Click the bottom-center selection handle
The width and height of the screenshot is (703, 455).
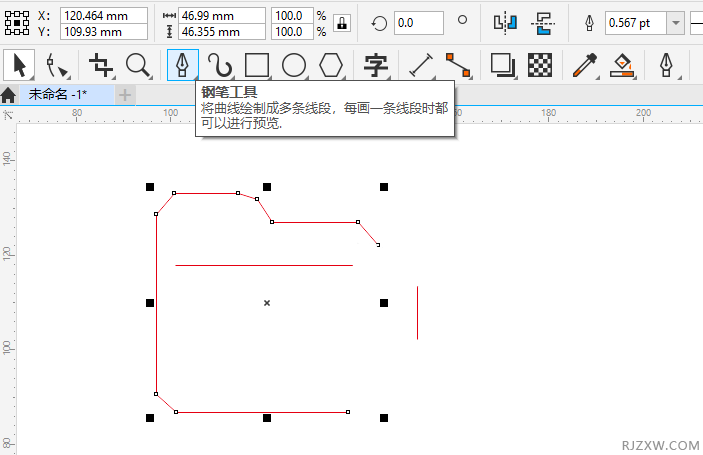coord(267,418)
